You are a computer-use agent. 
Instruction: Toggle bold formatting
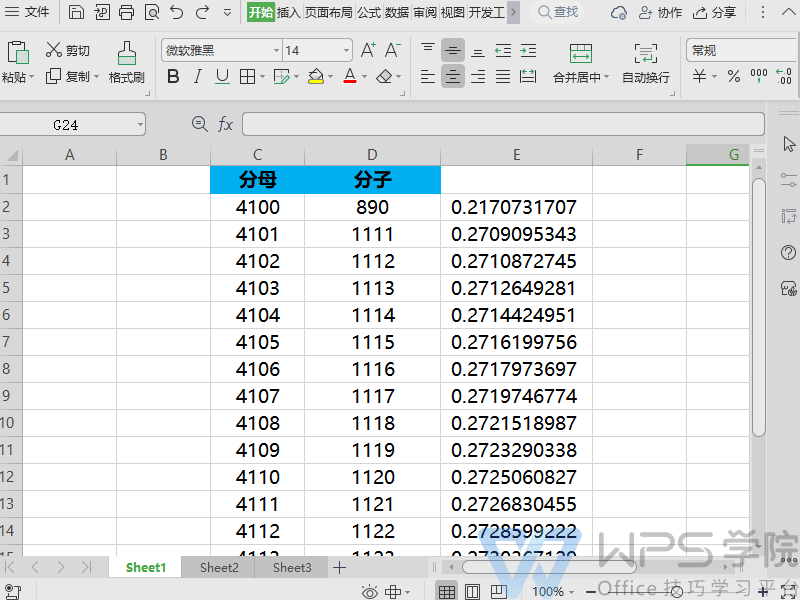coord(173,77)
